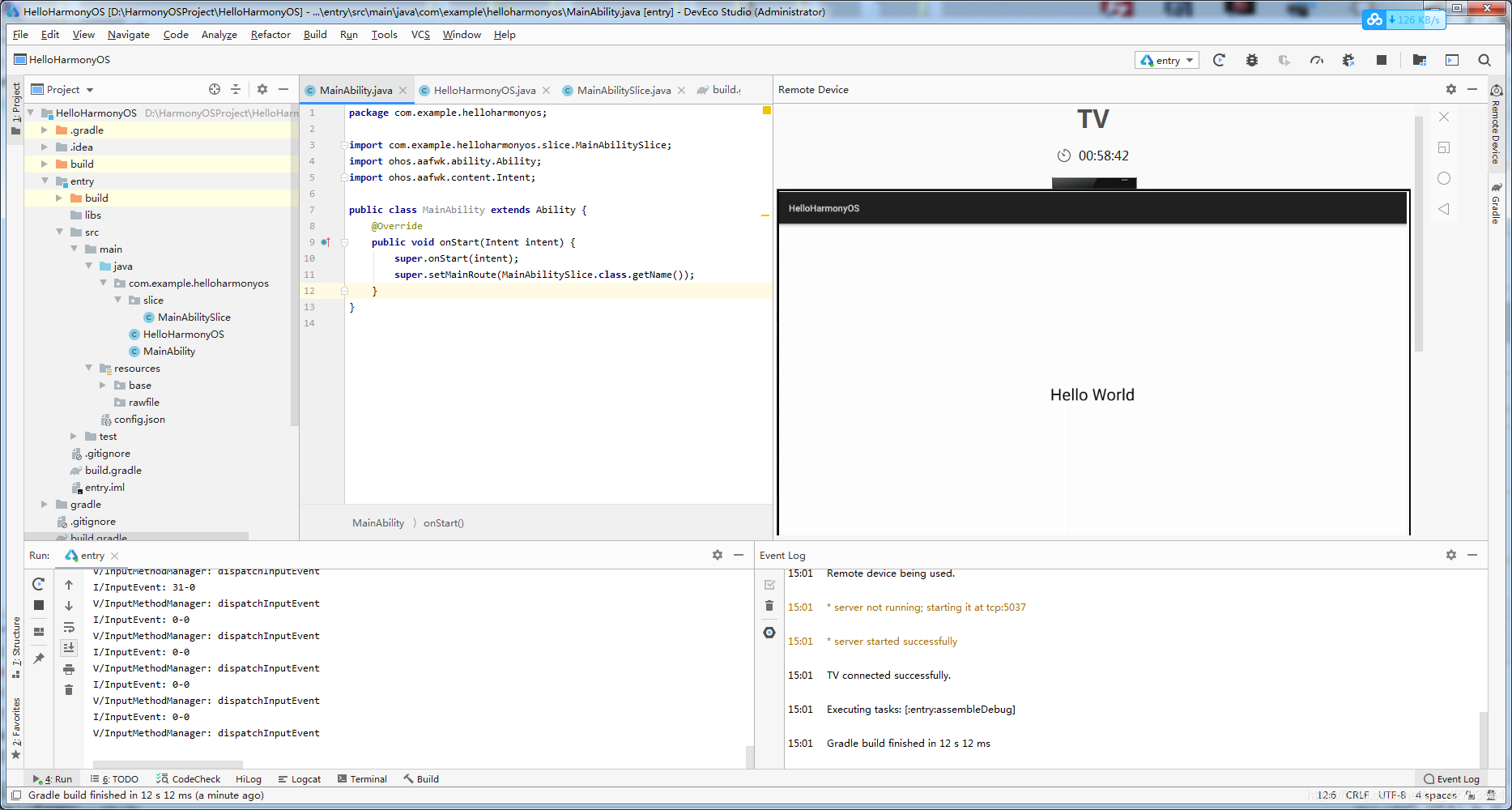Collapse the slice package
Image resolution: width=1512 pixels, height=810 pixels.
click(117, 301)
